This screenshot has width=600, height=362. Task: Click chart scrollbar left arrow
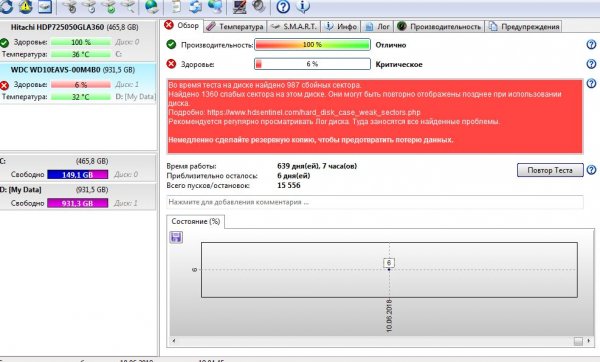pyautogui.click(x=173, y=341)
